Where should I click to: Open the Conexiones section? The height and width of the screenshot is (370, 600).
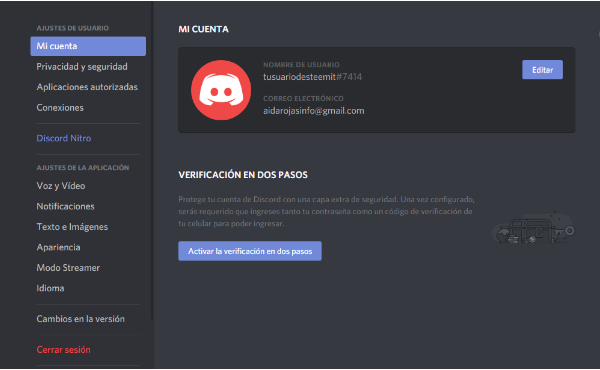click(x=60, y=108)
